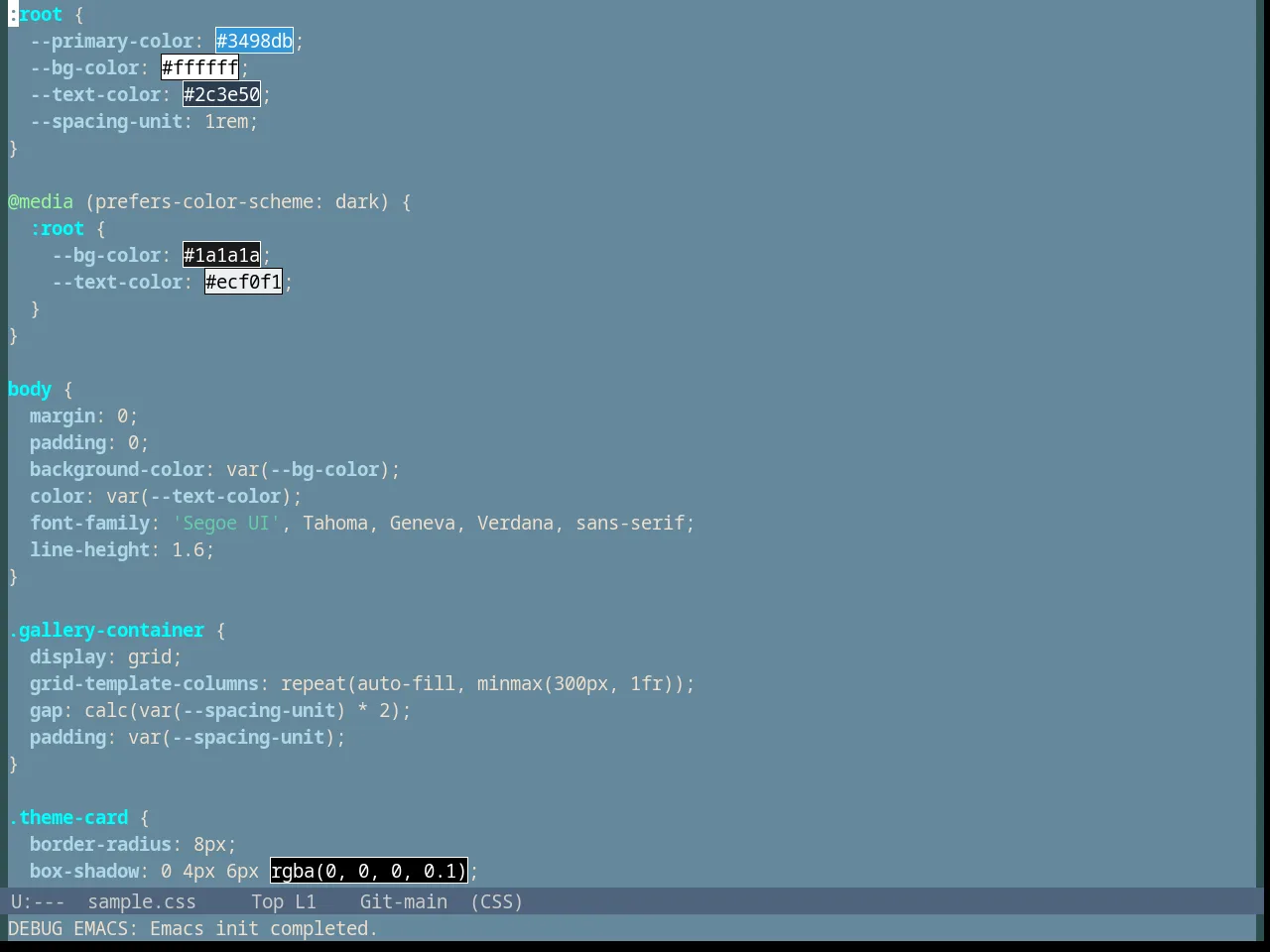Click the grid-template-columns property
Screen dimensions: 1270x952
(x=145, y=683)
